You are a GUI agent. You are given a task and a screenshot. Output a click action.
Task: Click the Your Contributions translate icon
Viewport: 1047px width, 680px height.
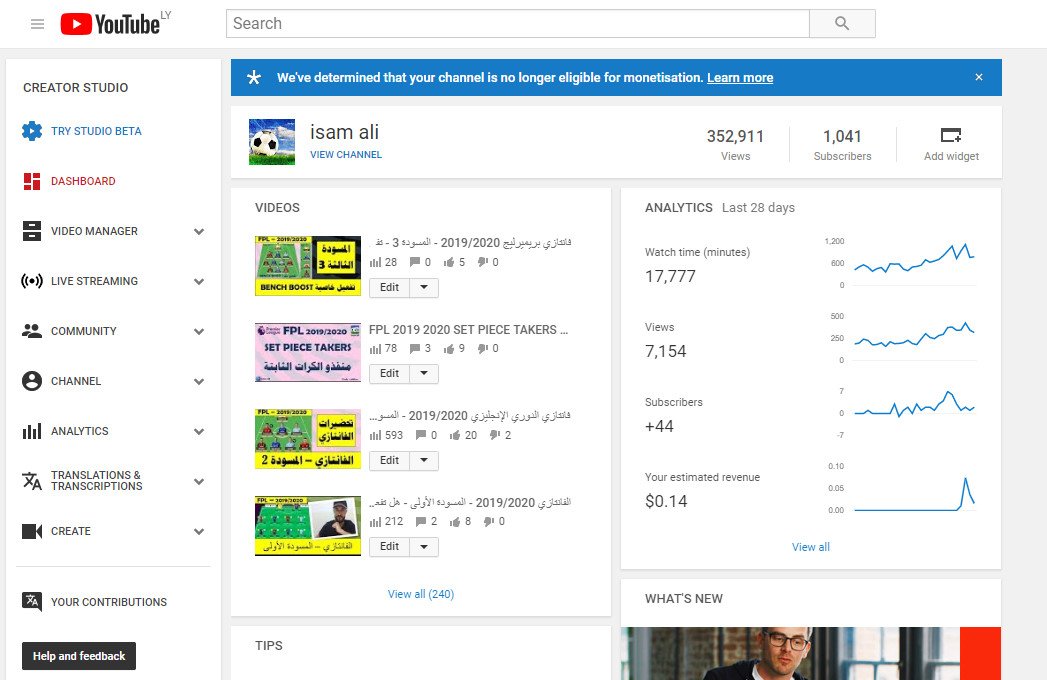click(31, 602)
